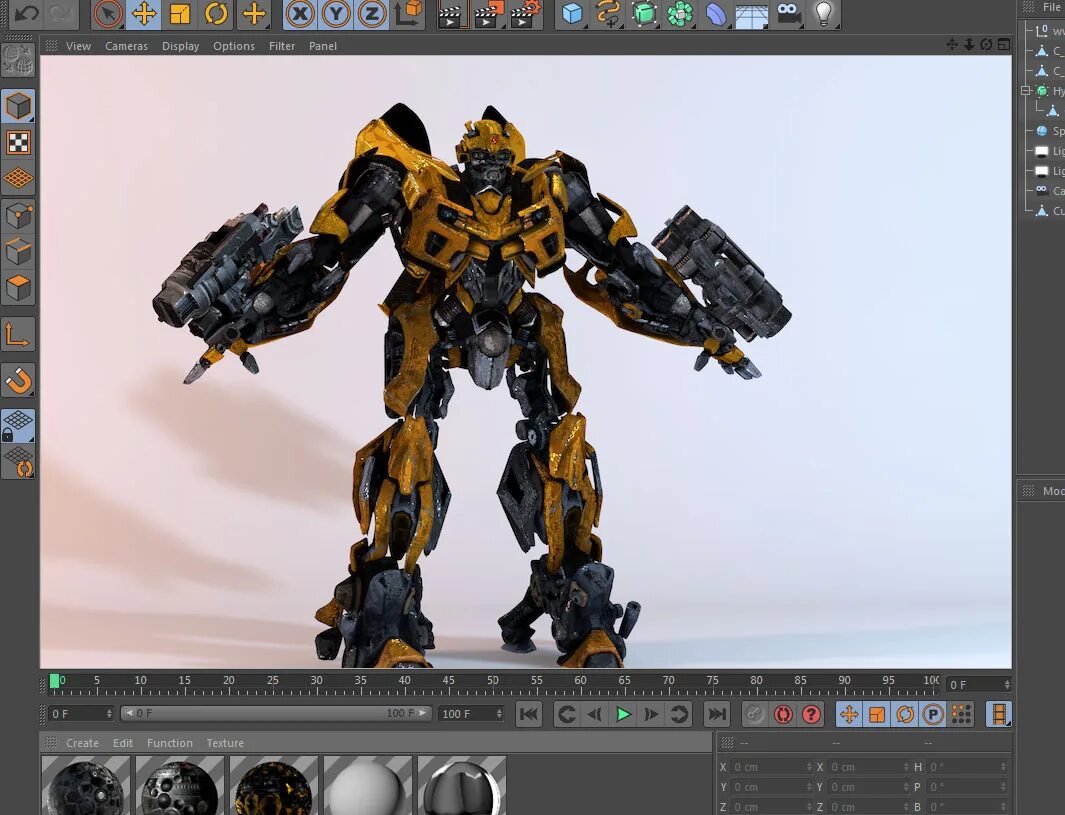Toggle Position keyframe recording
The height and width of the screenshot is (815, 1065).
[x=849, y=714]
